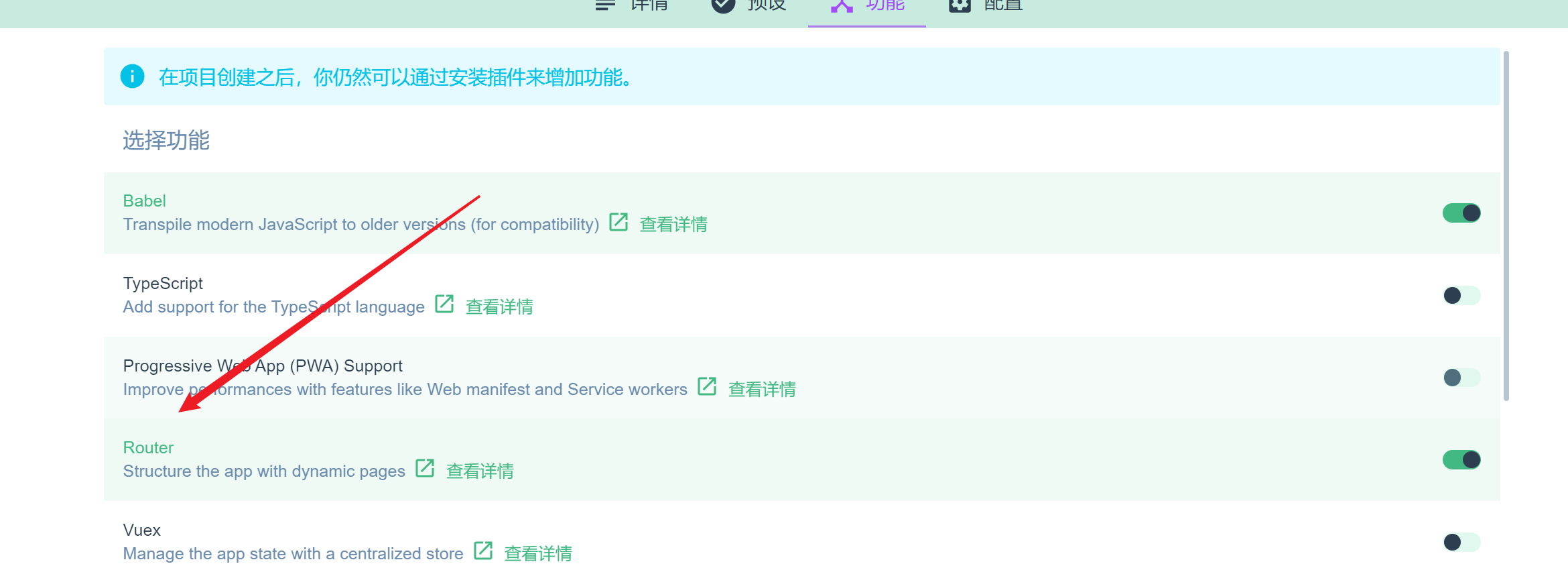Click 查看详情 link for TypeScript
This screenshot has width=1568, height=568.
click(499, 306)
